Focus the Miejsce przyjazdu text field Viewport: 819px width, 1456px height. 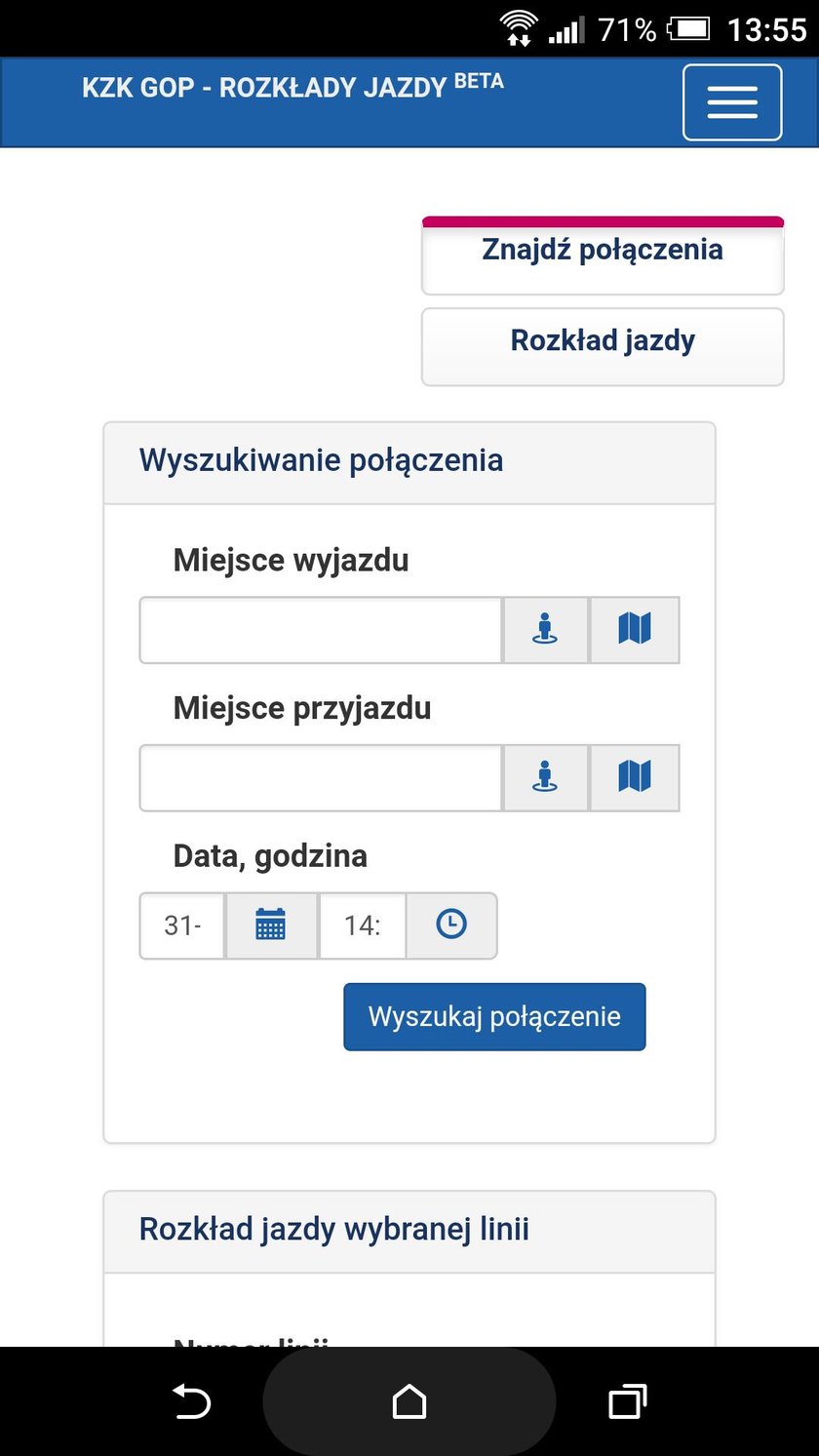pyautogui.click(x=321, y=778)
